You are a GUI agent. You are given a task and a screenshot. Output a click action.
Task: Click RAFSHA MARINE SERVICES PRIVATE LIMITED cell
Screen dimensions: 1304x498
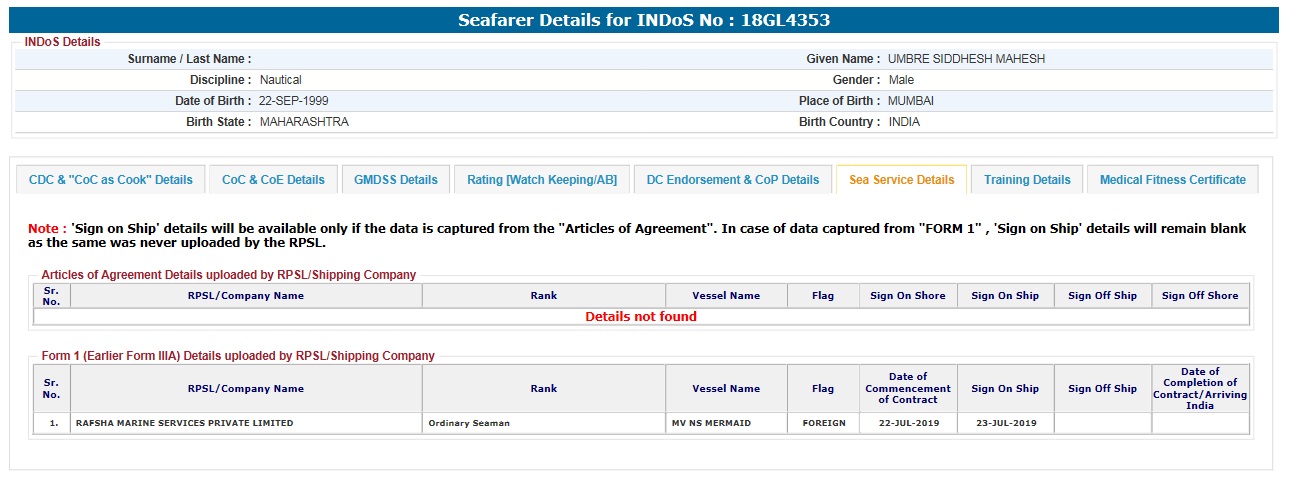tap(185, 423)
